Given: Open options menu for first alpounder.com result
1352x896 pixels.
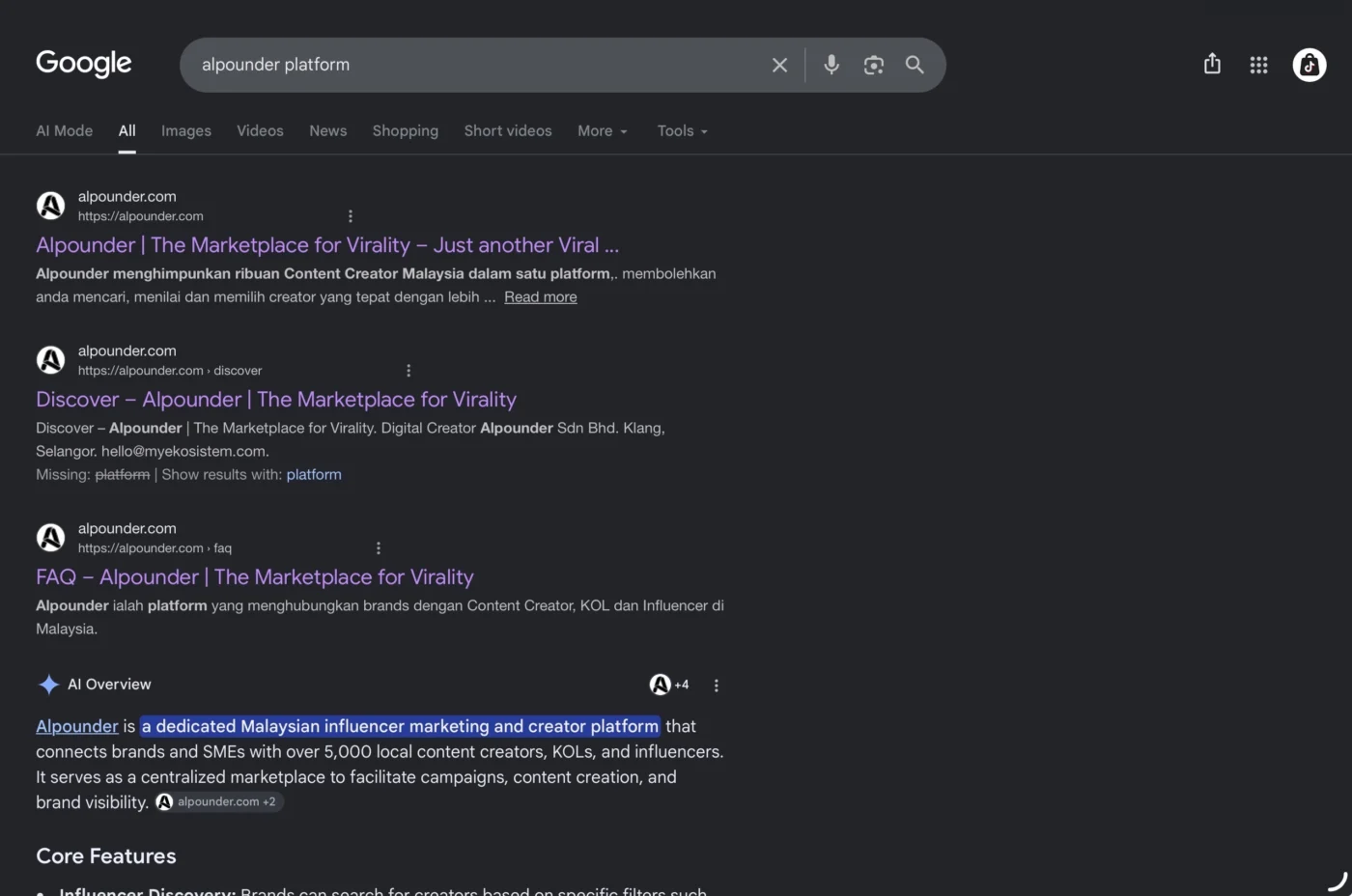Looking at the screenshot, I should tap(351, 216).
